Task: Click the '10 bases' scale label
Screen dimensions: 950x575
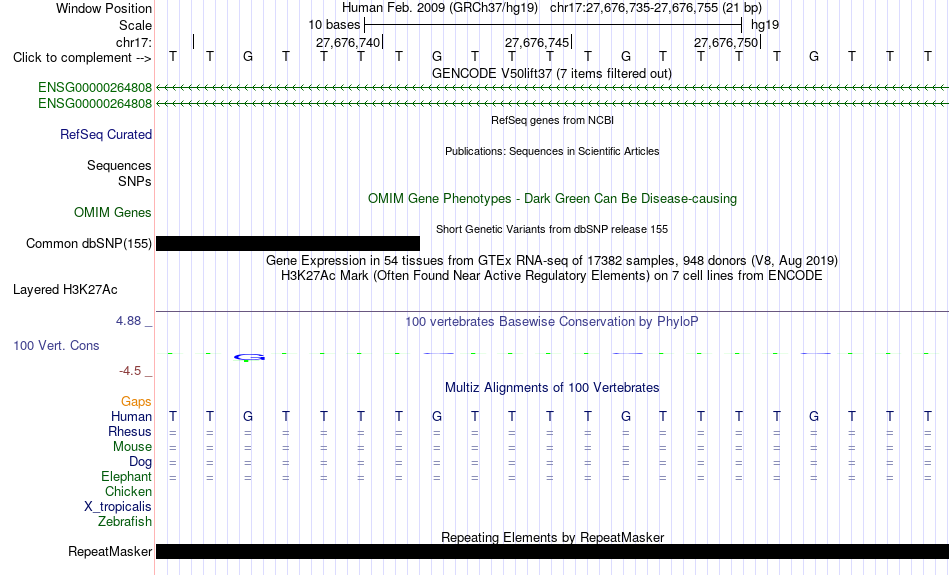Action: (x=334, y=25)
